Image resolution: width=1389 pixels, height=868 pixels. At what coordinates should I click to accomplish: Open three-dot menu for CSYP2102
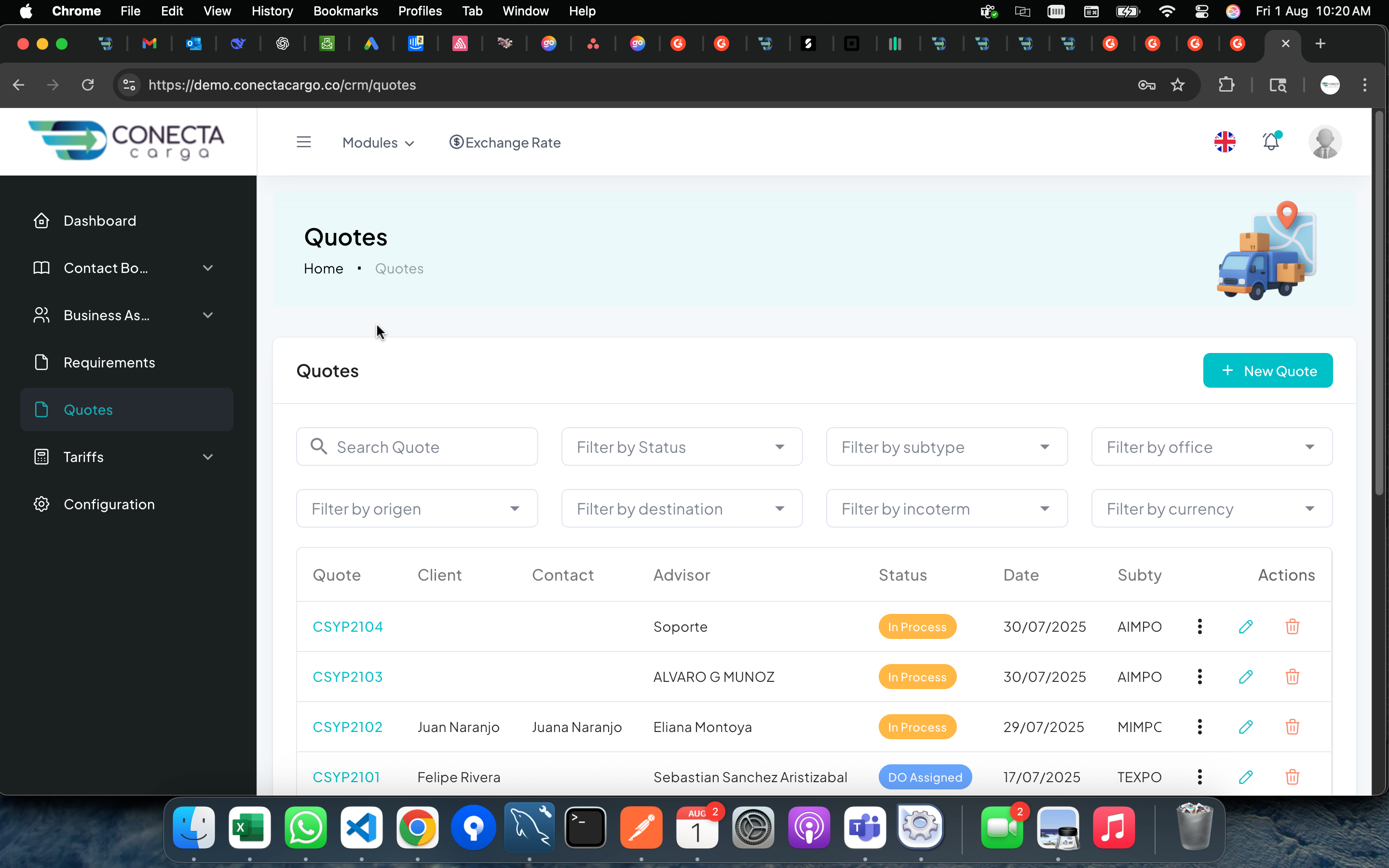tap(1199, 727)
